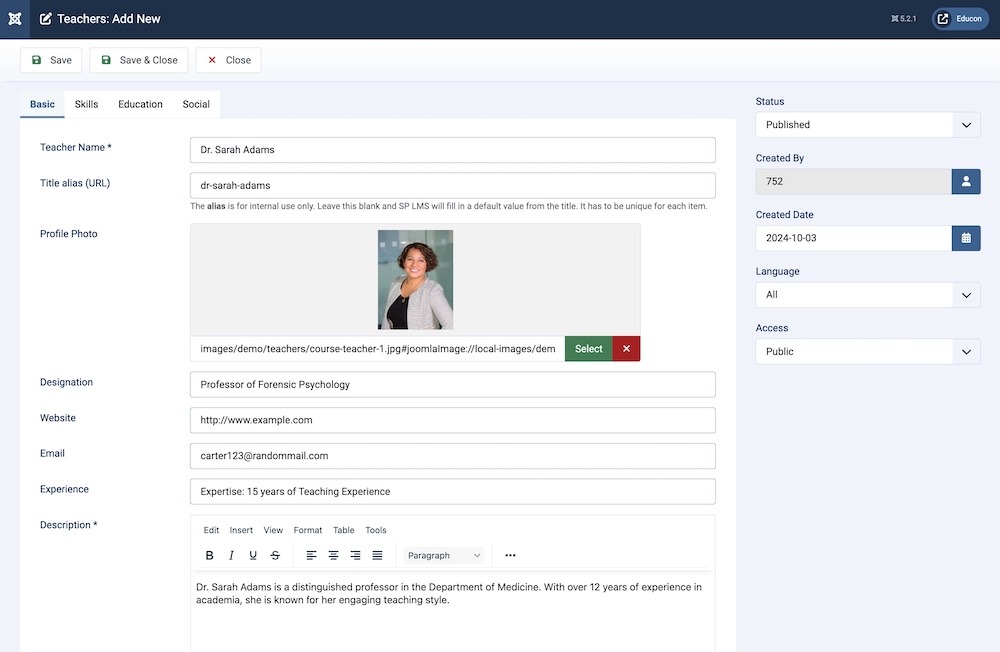Justify text in the editor

pyautogui.click(x=377, y=555)
